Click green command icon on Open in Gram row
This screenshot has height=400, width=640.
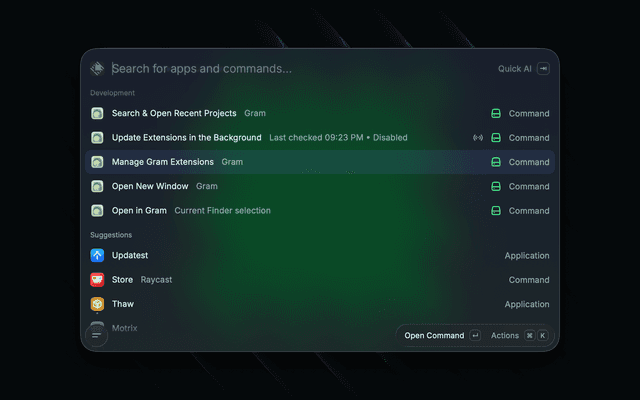[496, 211]
